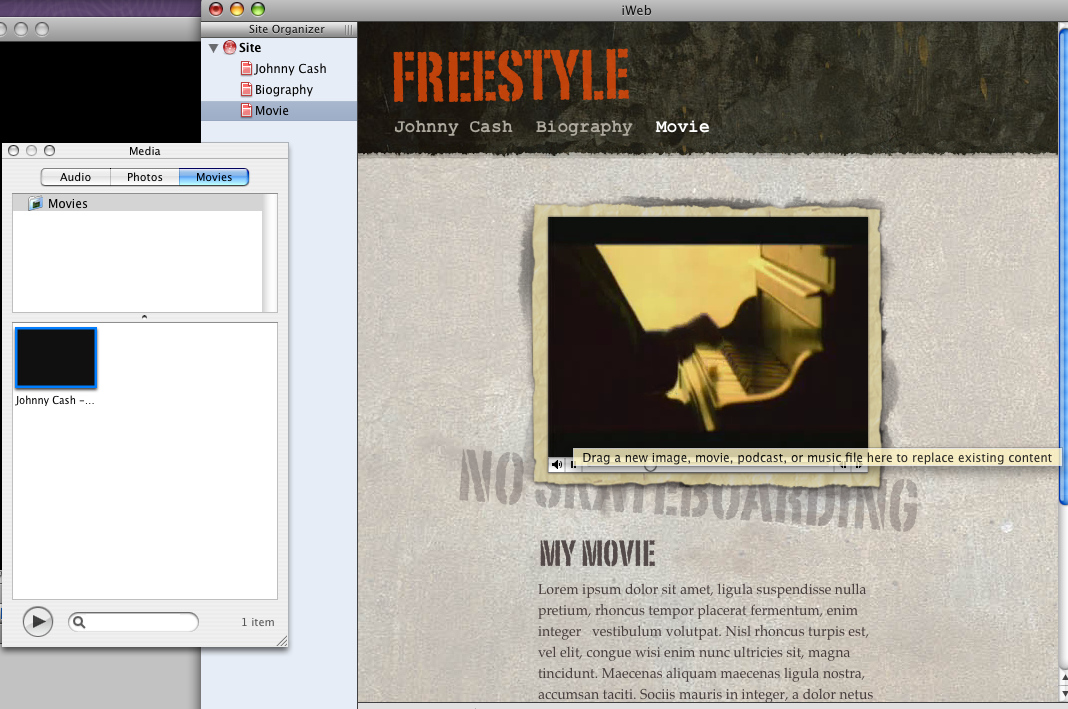Play the selected clip in Media browser

tap(37, 622)
